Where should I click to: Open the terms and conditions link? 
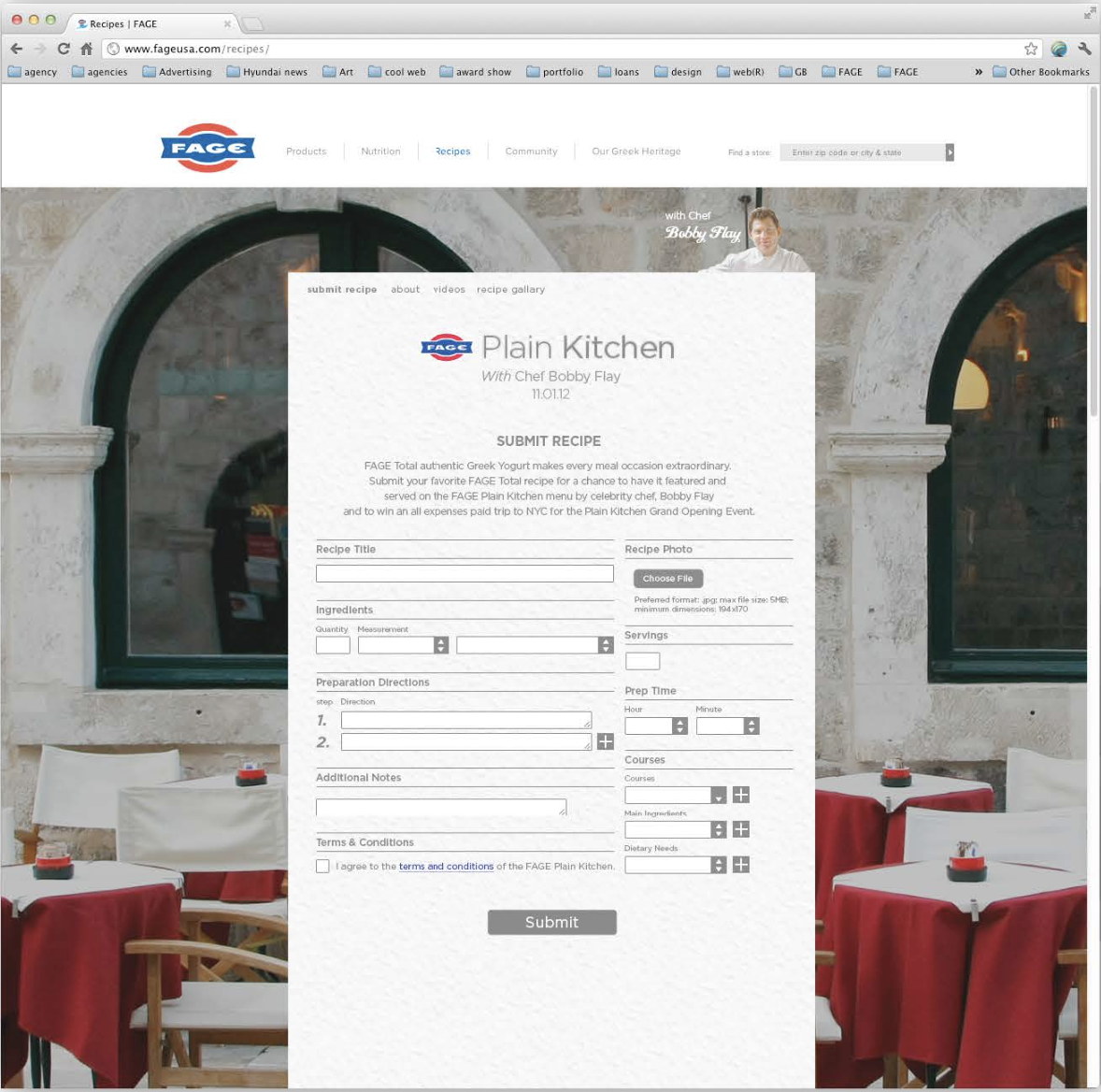(x=446, y=866)
